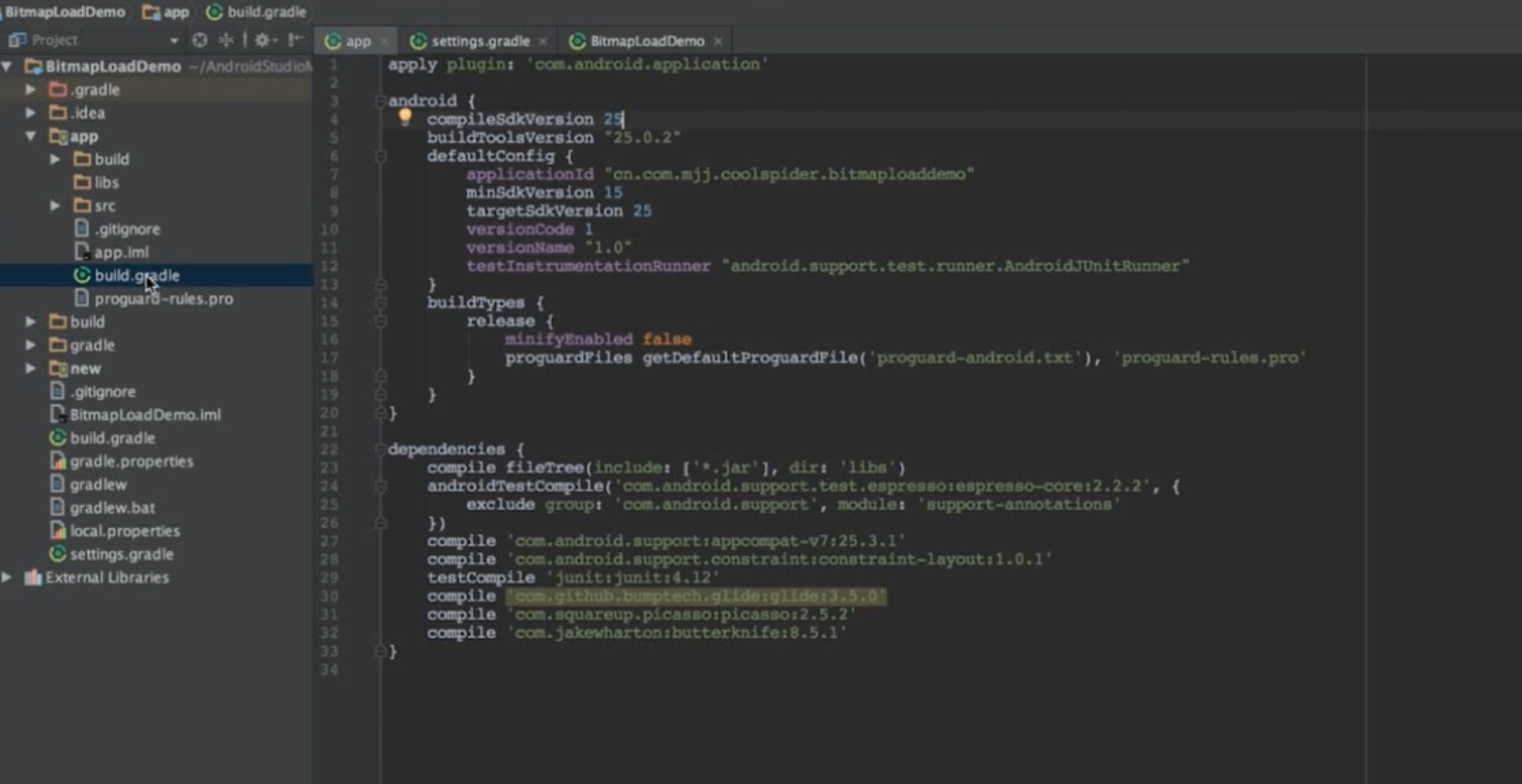This screenshot has width=1522, height=784.
Task: Fold the android block on line 3
Action: [x=380, y=101]
